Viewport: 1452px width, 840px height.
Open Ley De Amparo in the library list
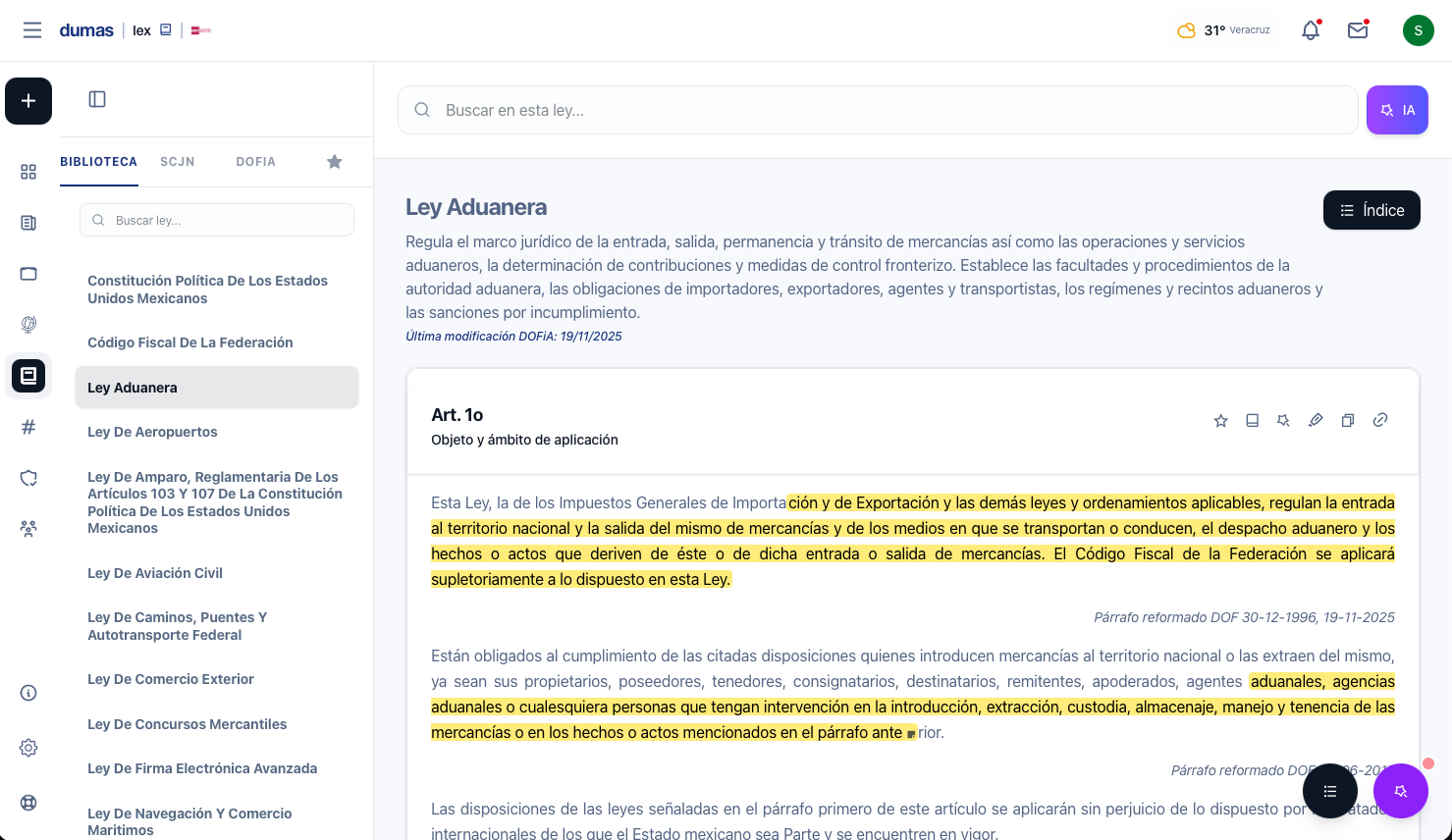pos(217,502)
